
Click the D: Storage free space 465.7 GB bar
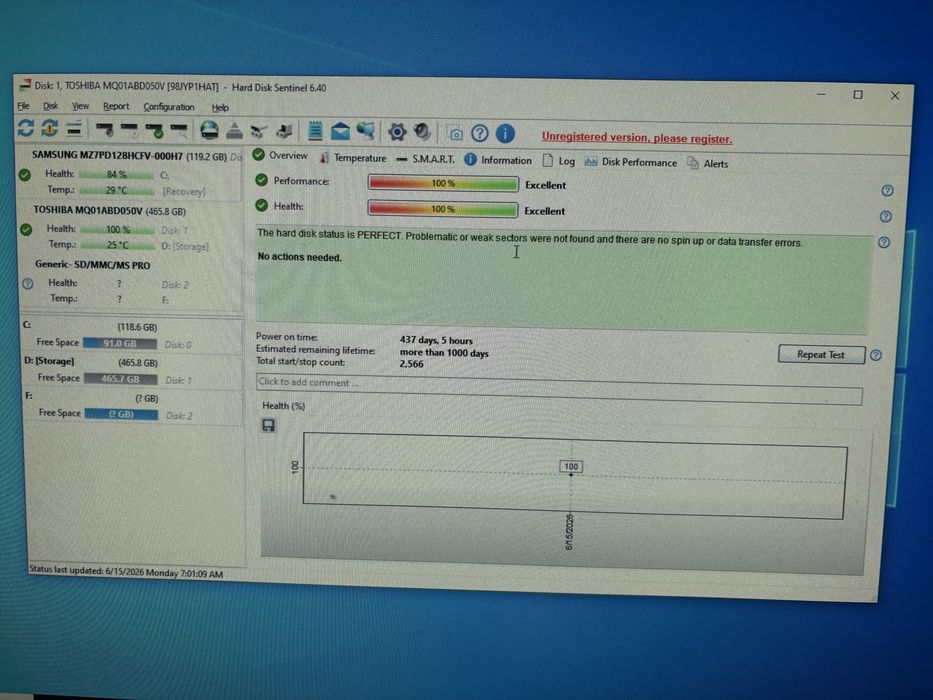(x=121, y=379)
